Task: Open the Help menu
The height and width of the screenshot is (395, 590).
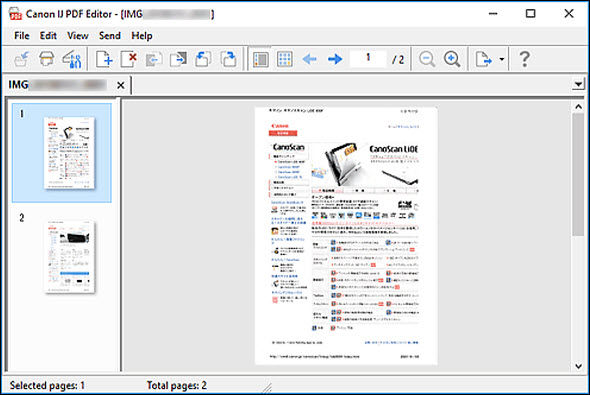Action: 142,36
